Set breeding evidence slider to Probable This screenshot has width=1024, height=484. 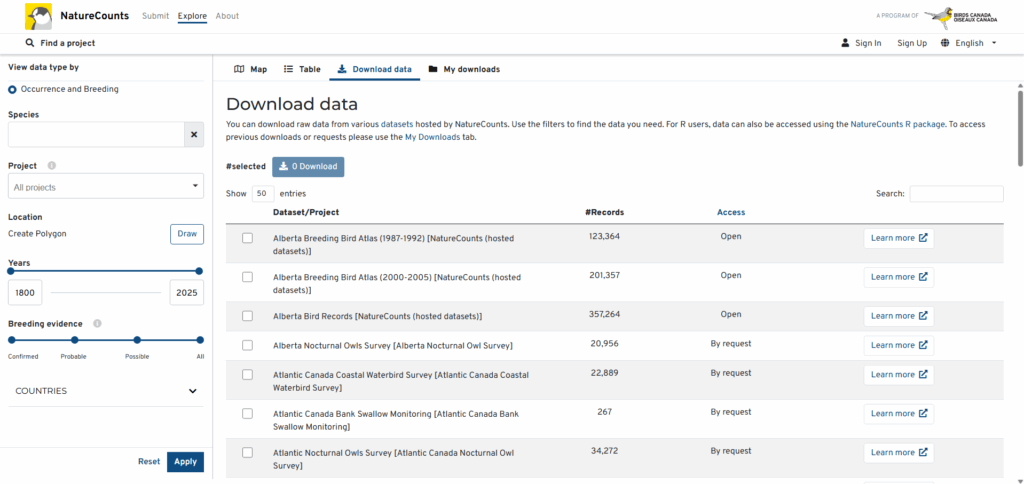tap(74, 340)
